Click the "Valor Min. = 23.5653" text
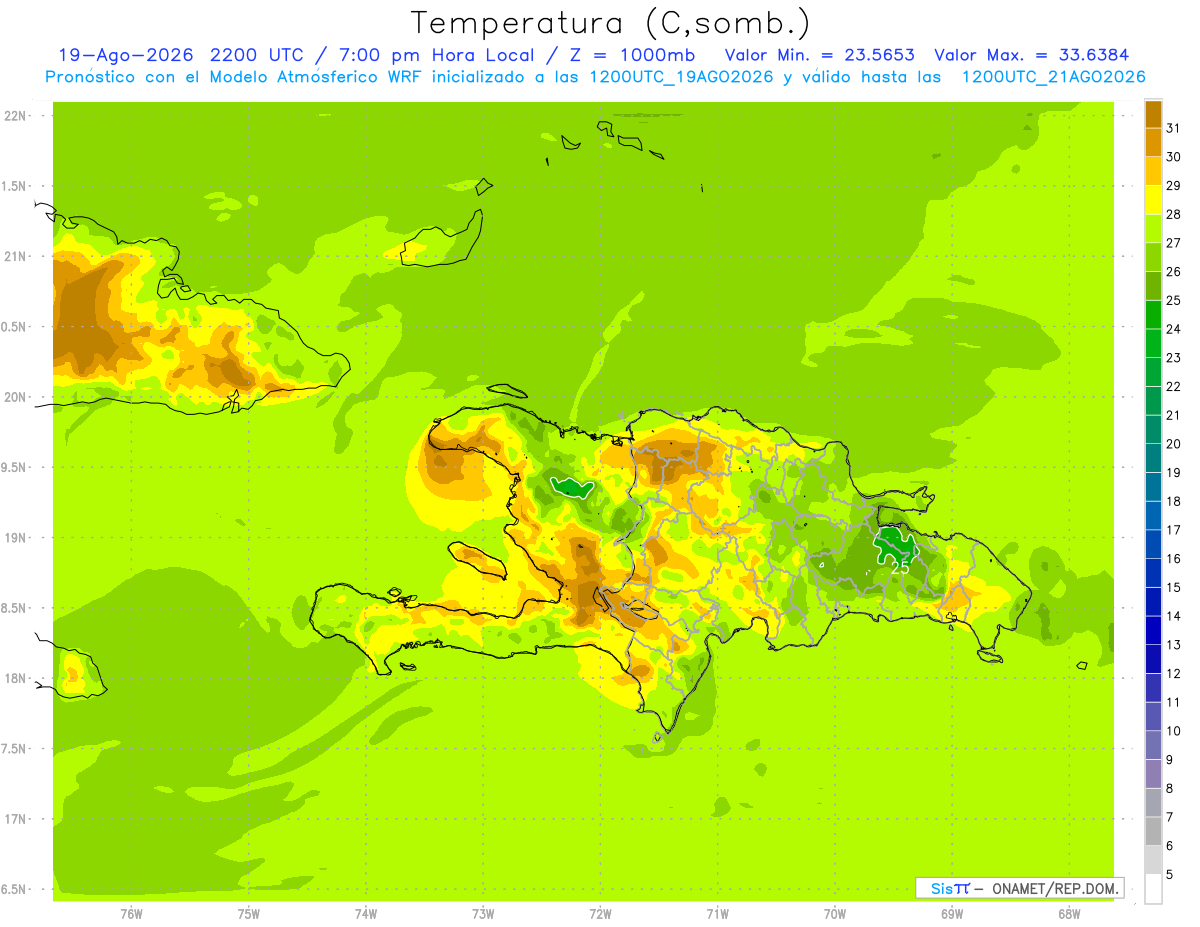 (x=819, y=55)
